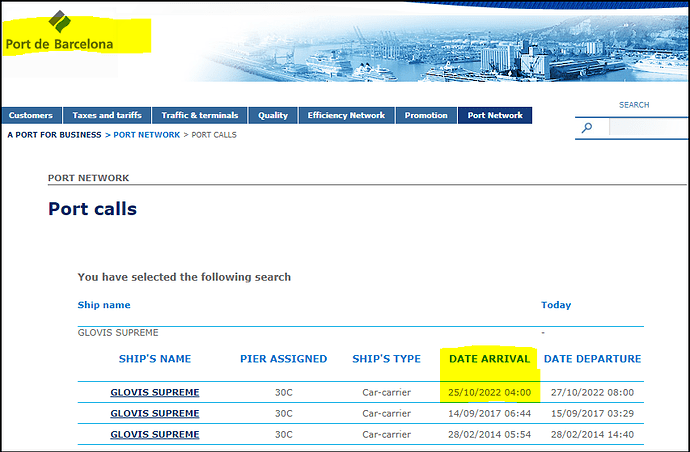Select departure date 27/10/2022 08:00
Image resolution: width=690 pixels, height=452 pixels.
tap(592, 392)
